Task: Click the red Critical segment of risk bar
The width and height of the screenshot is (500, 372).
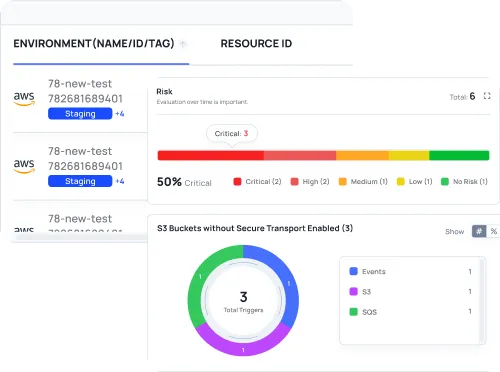Action: click(211, 155)
